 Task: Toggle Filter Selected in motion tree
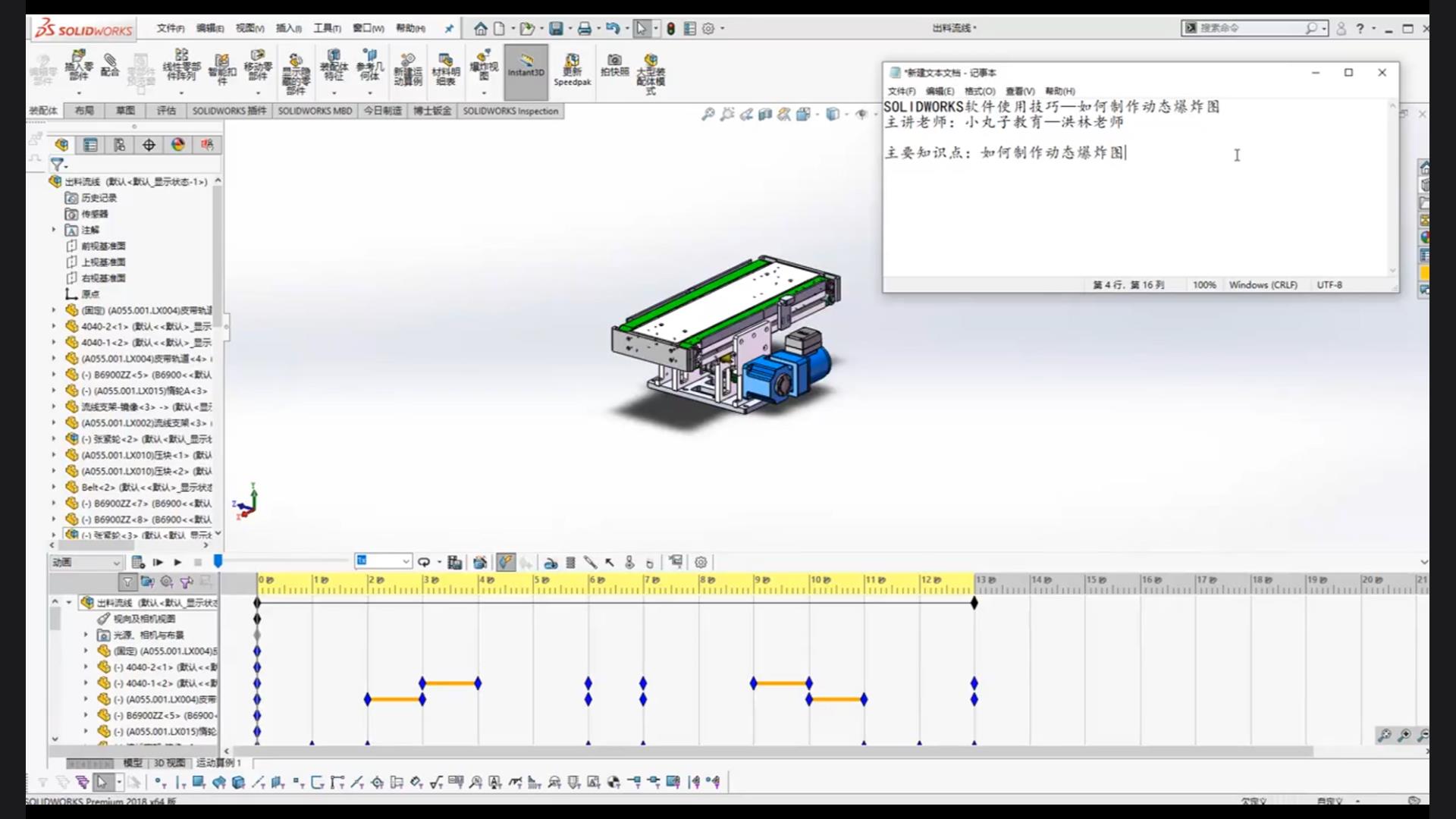pos(187,582)
